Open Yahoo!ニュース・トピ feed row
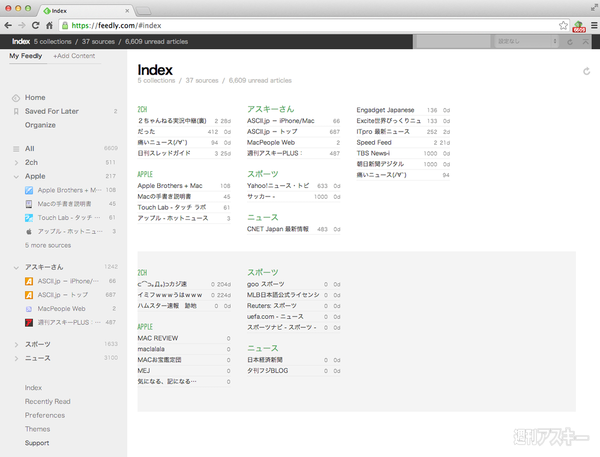 [293, 186]
